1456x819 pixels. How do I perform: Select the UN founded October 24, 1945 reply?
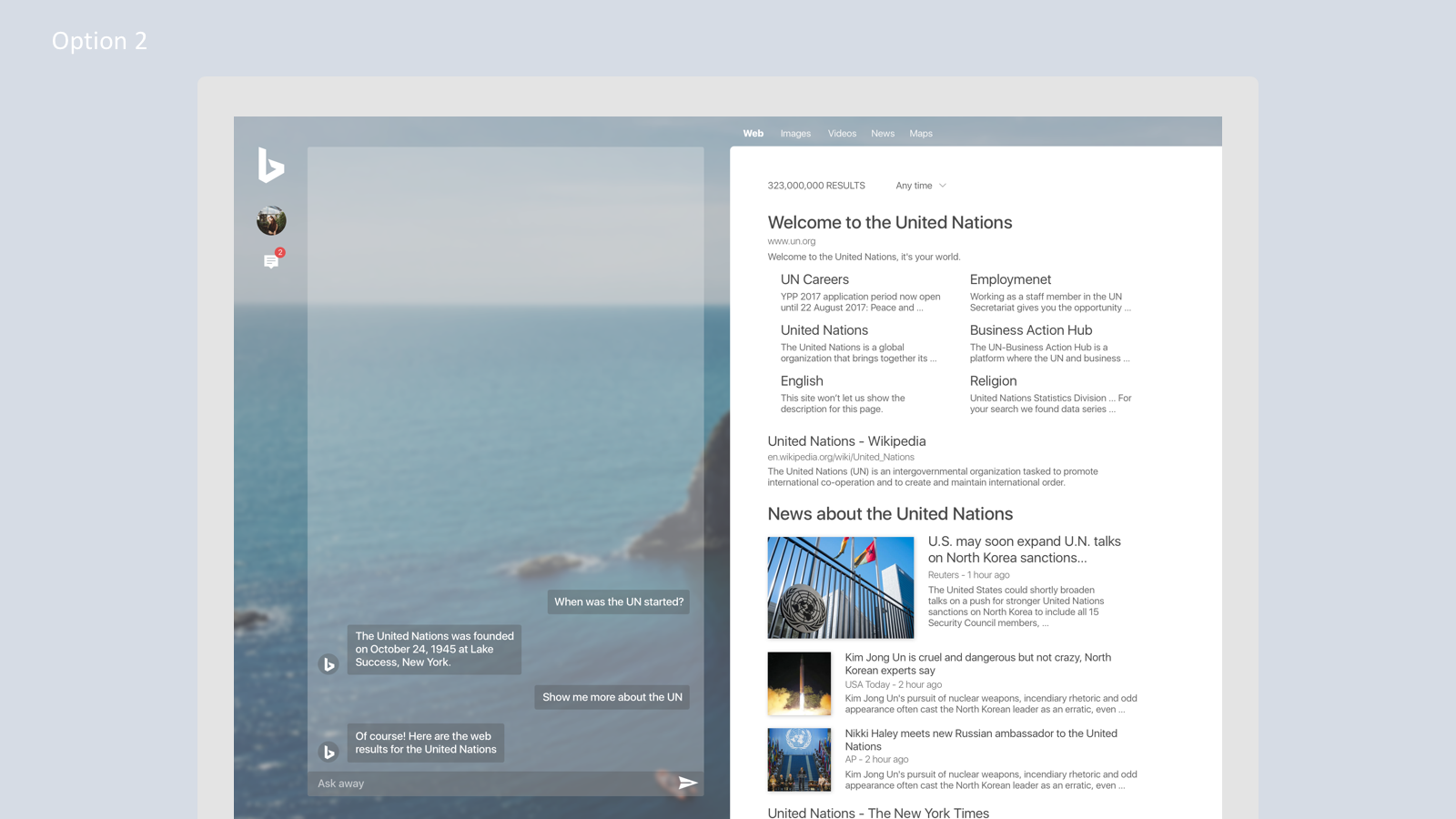click(434, 649)
